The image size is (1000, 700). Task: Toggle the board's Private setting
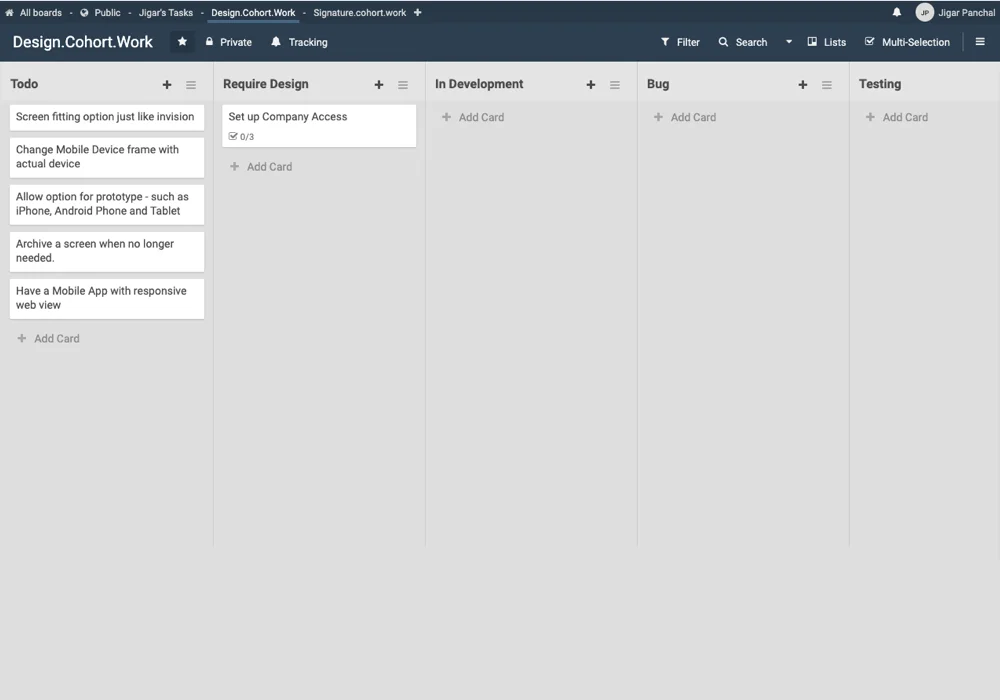tap(228, 41)
